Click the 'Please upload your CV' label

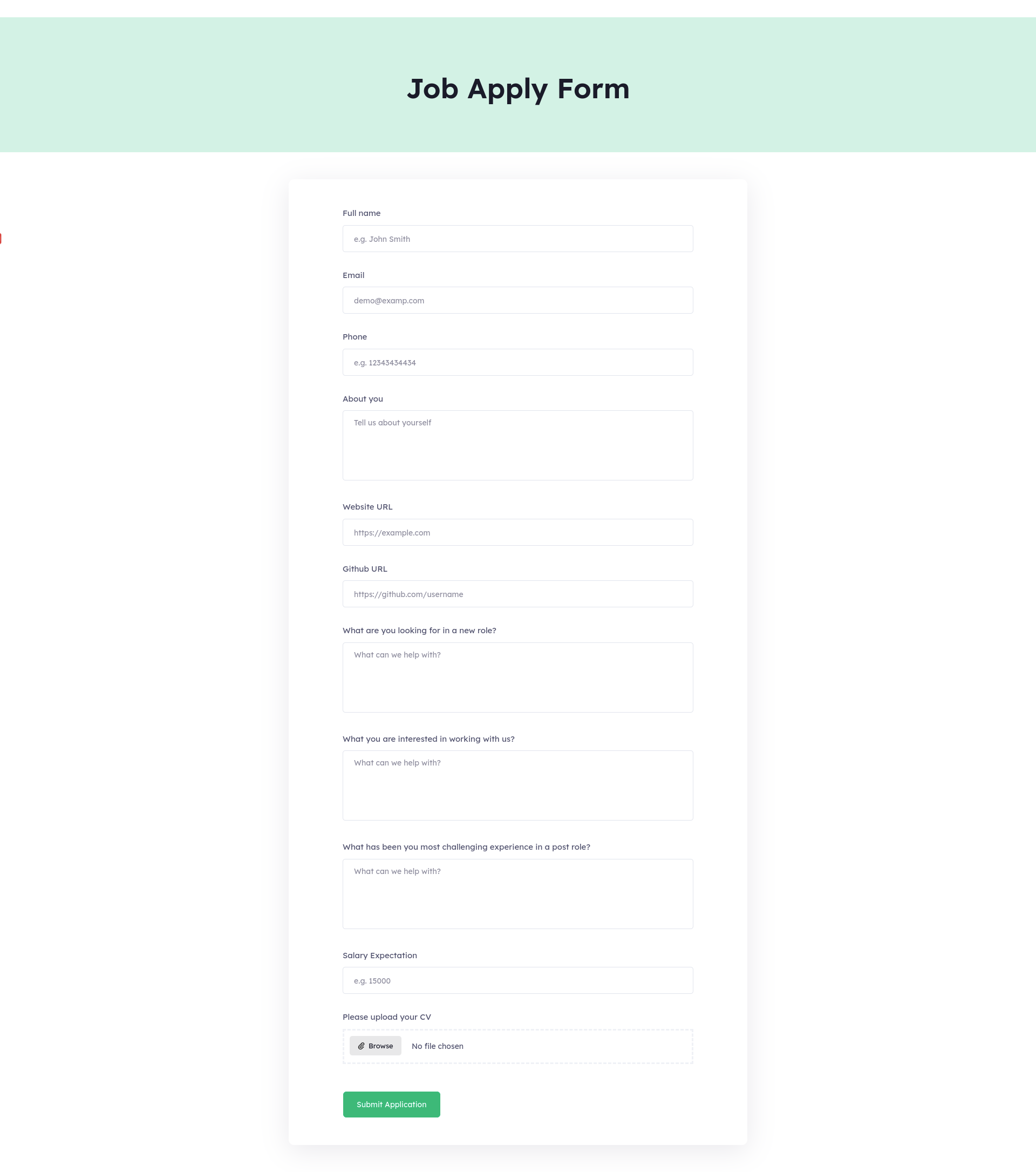coord(387,1017)
